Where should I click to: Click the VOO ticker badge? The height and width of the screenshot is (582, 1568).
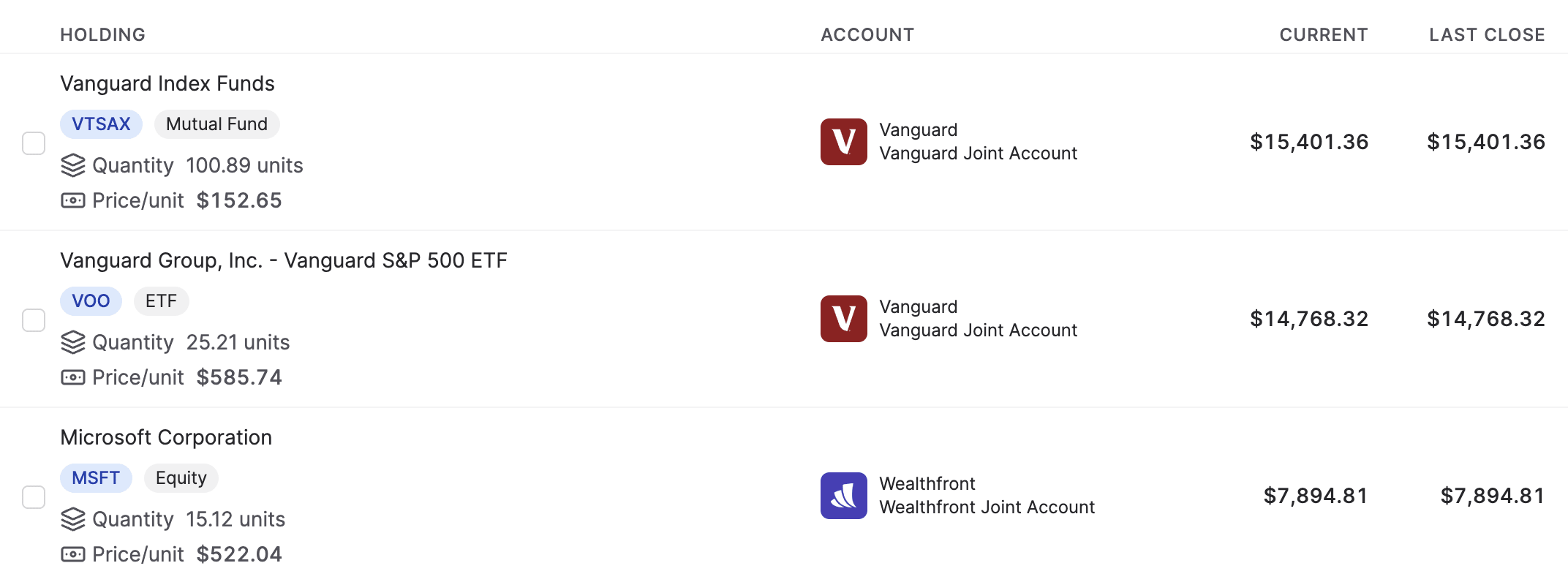tap(91, 301)
